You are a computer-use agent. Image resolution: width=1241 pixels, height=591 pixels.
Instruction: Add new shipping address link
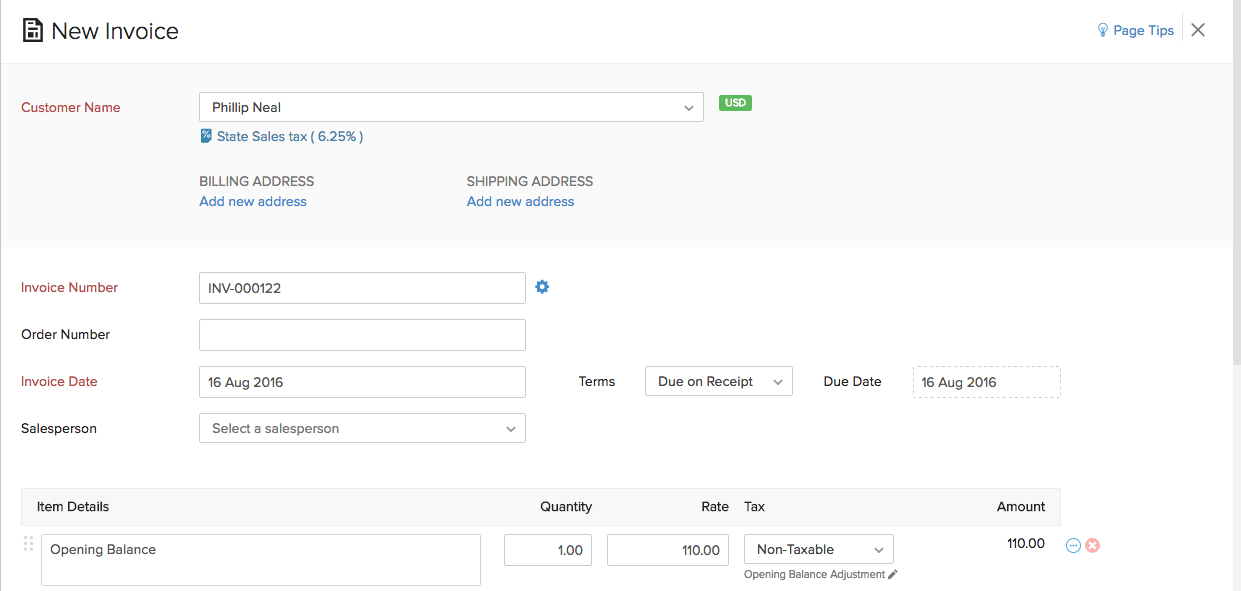coord(520,201)
